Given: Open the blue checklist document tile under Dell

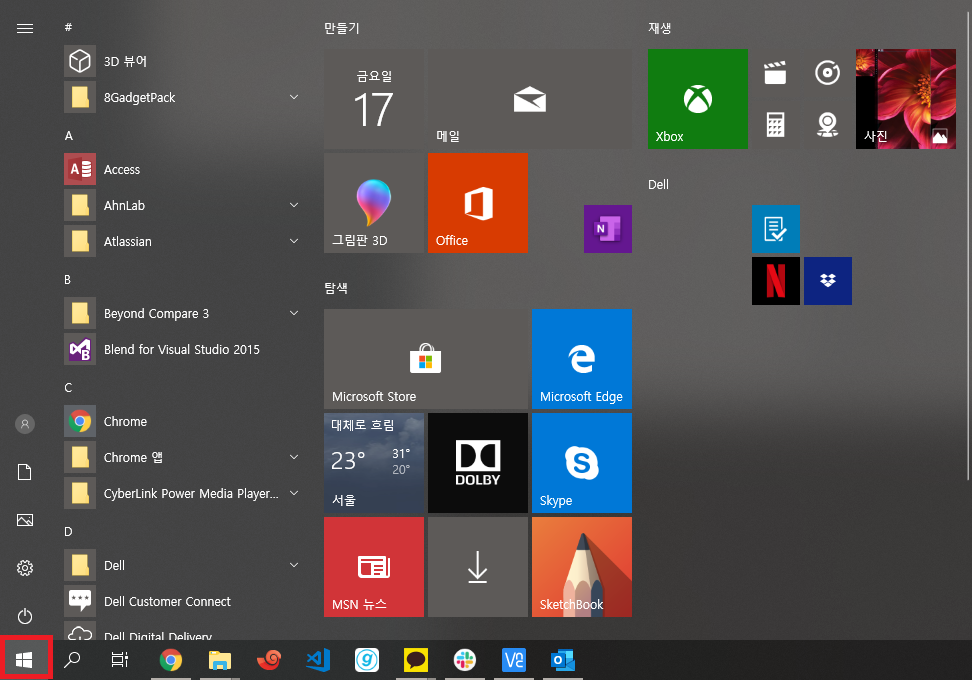Looking at the screenshot, I should point(775,229).
